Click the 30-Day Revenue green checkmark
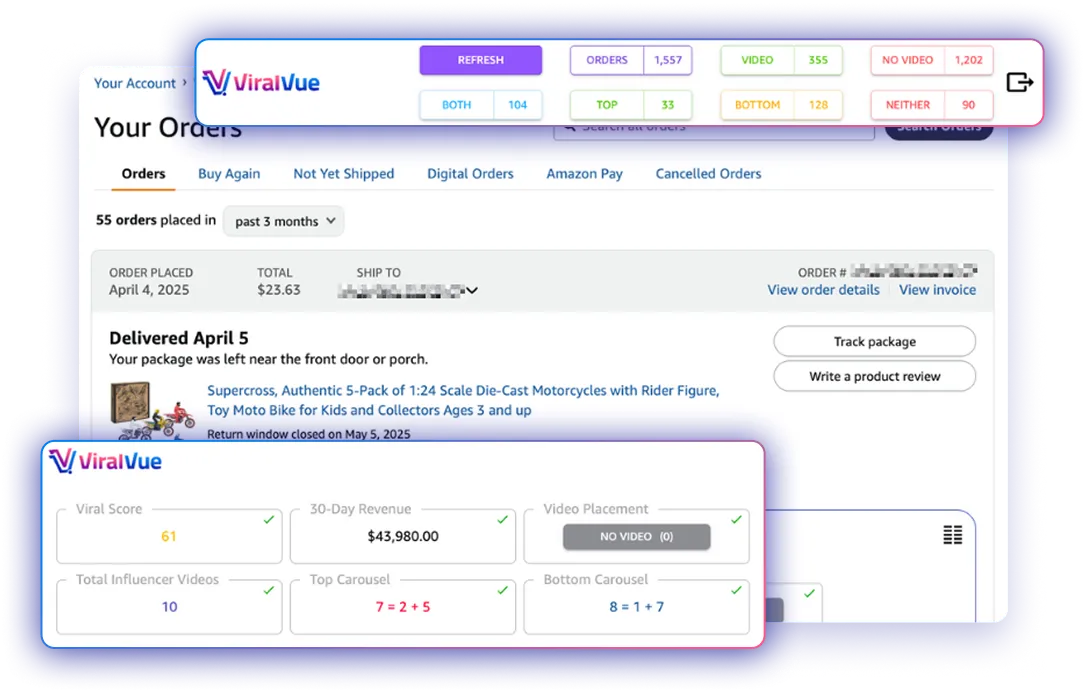This screenshot has height=693, width=1086. 503,519
